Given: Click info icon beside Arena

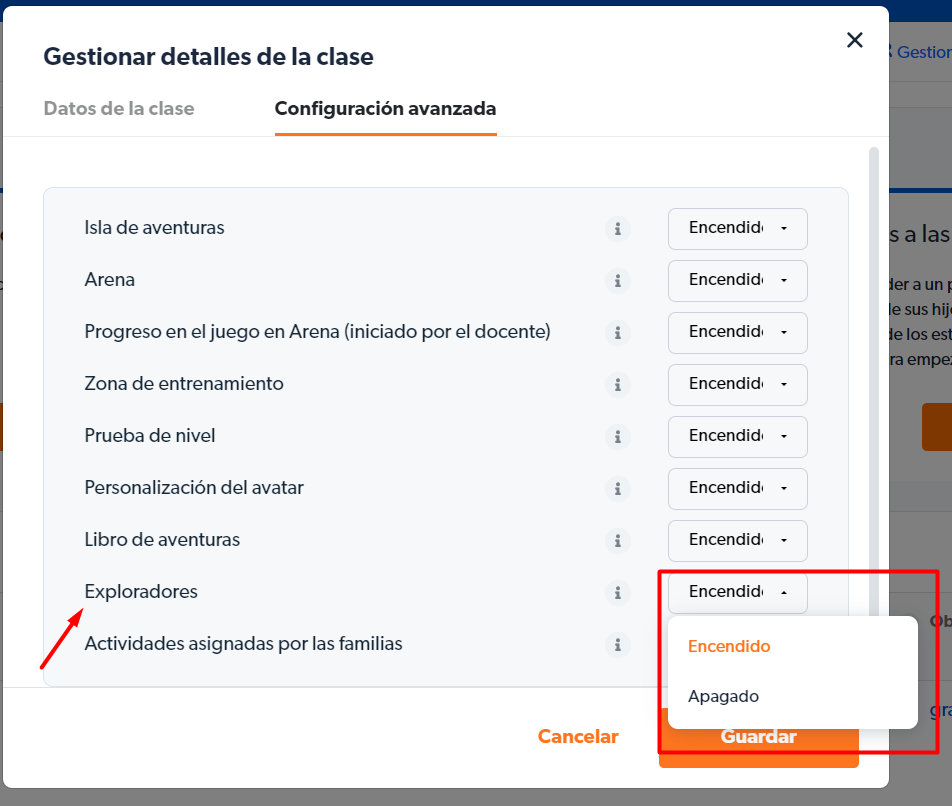Looking at the screenshot, I should point(618,281).
